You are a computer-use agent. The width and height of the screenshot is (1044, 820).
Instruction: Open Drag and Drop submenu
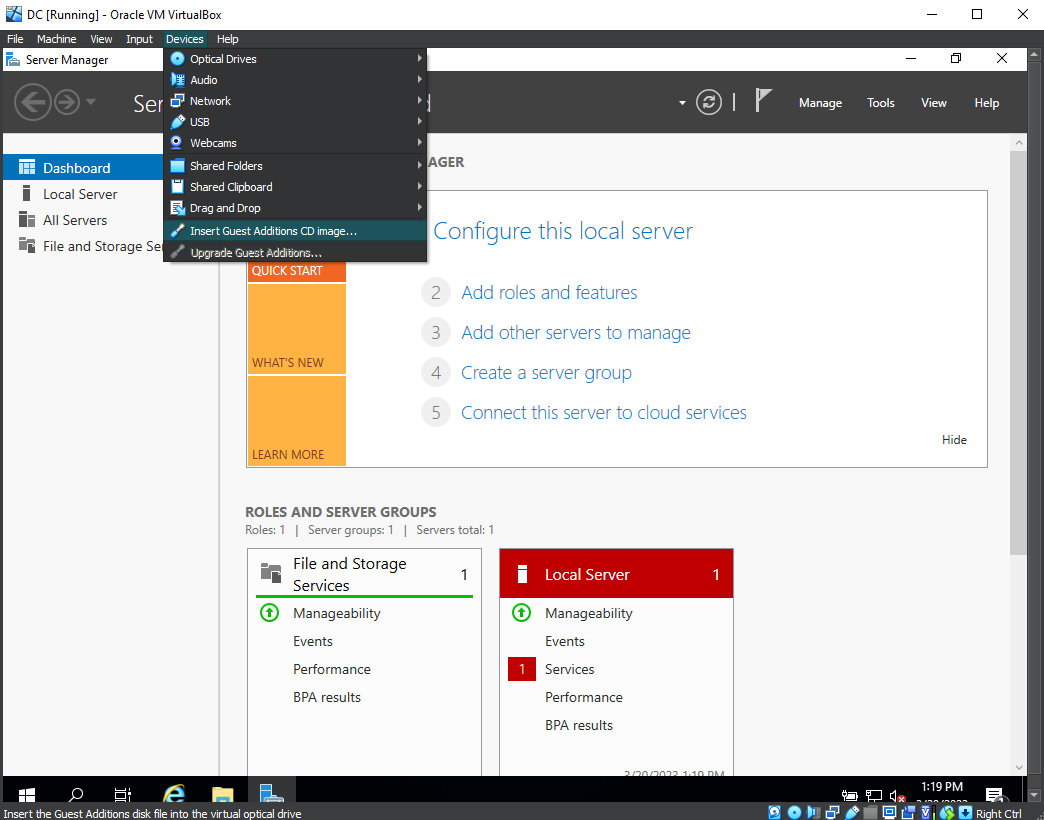[x=295, y=208]
